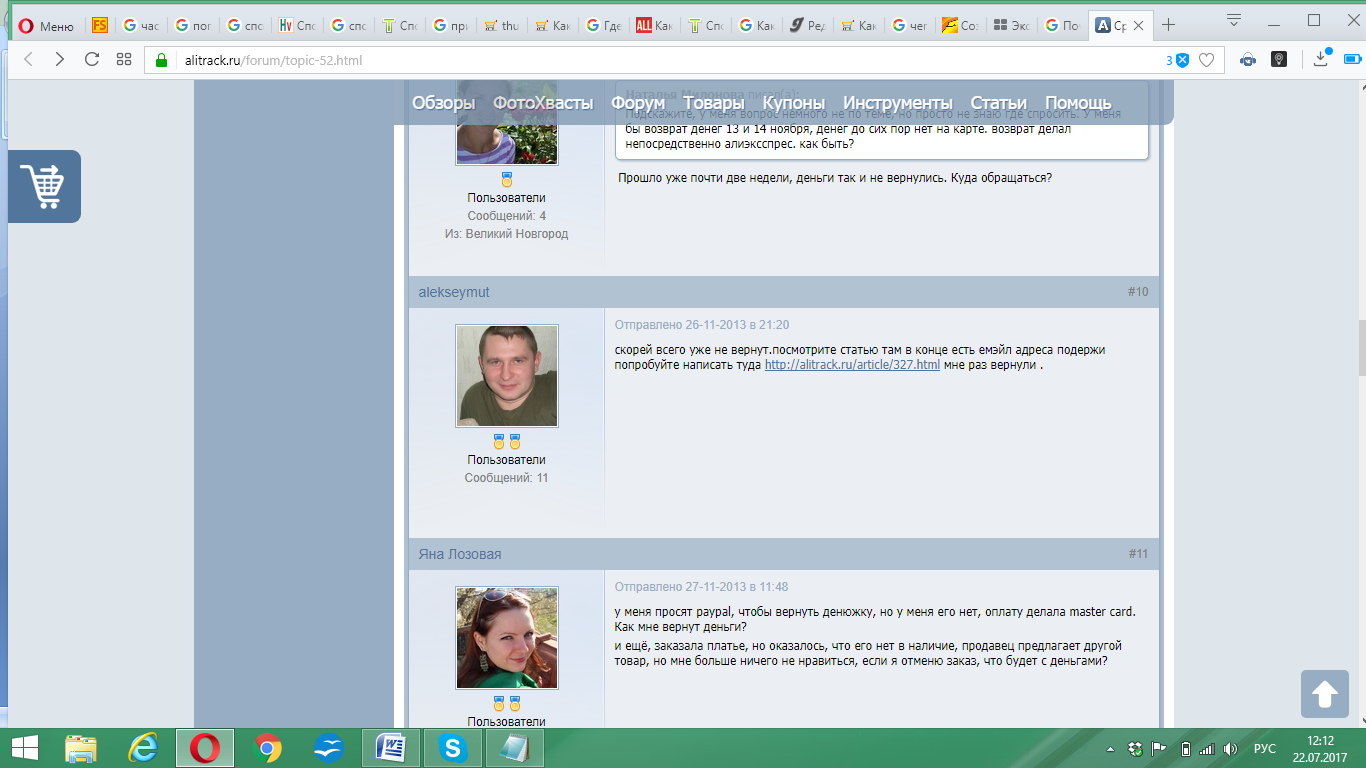Click the alitrack.ru address bar
Viewport: 1366px width, 768px height.
pyautogui.click(x=660, y=60)
